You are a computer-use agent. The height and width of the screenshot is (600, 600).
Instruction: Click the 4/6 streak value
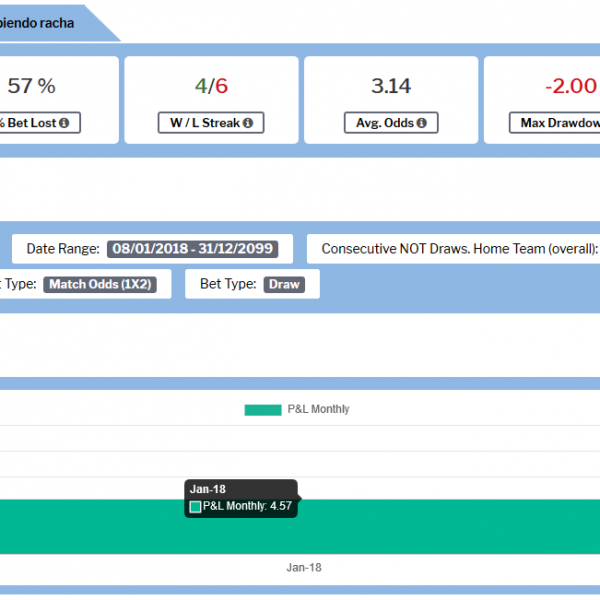pyautogui.click(x=211, y=86)
